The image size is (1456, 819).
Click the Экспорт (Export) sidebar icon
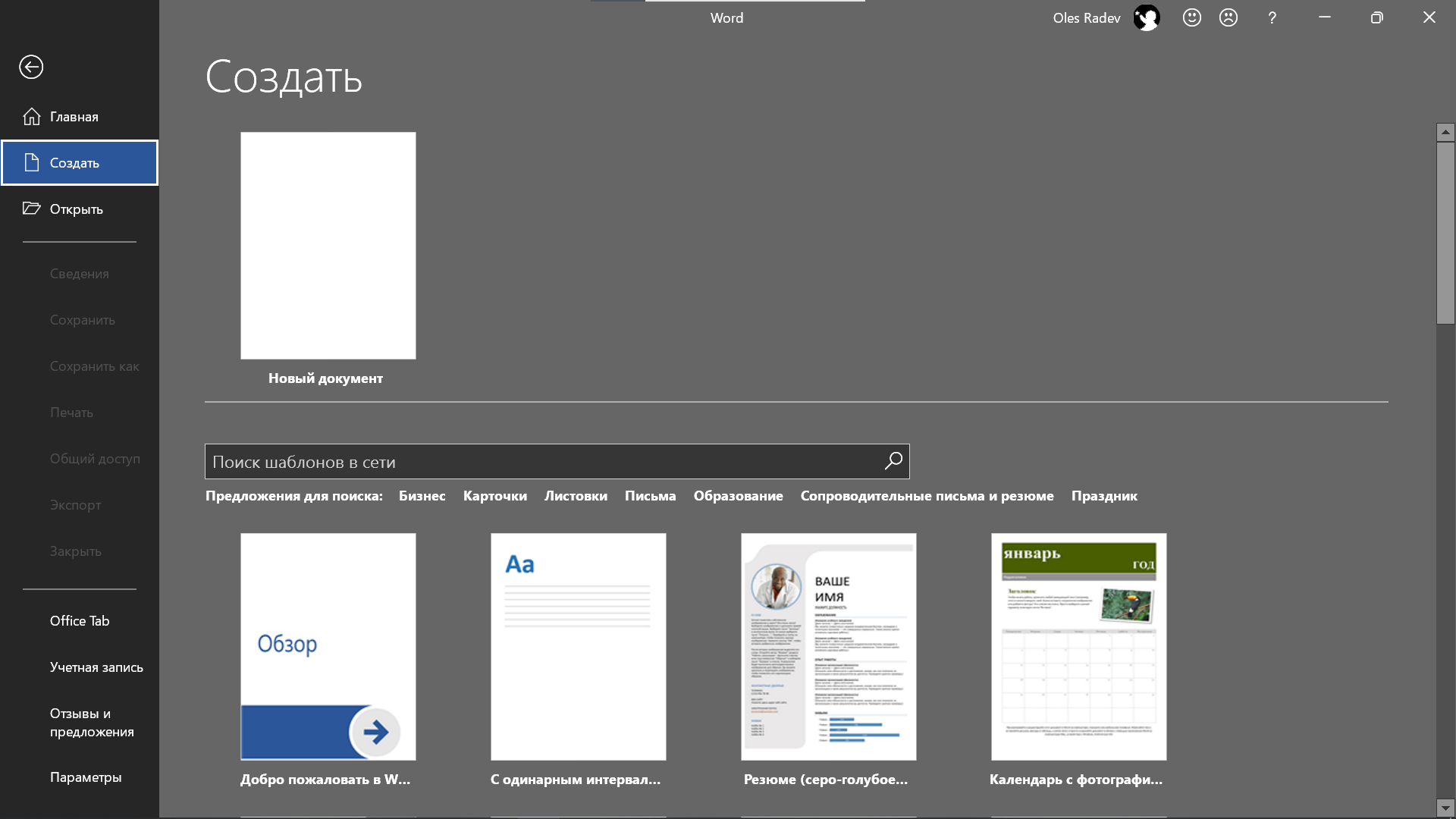[75, 504]
